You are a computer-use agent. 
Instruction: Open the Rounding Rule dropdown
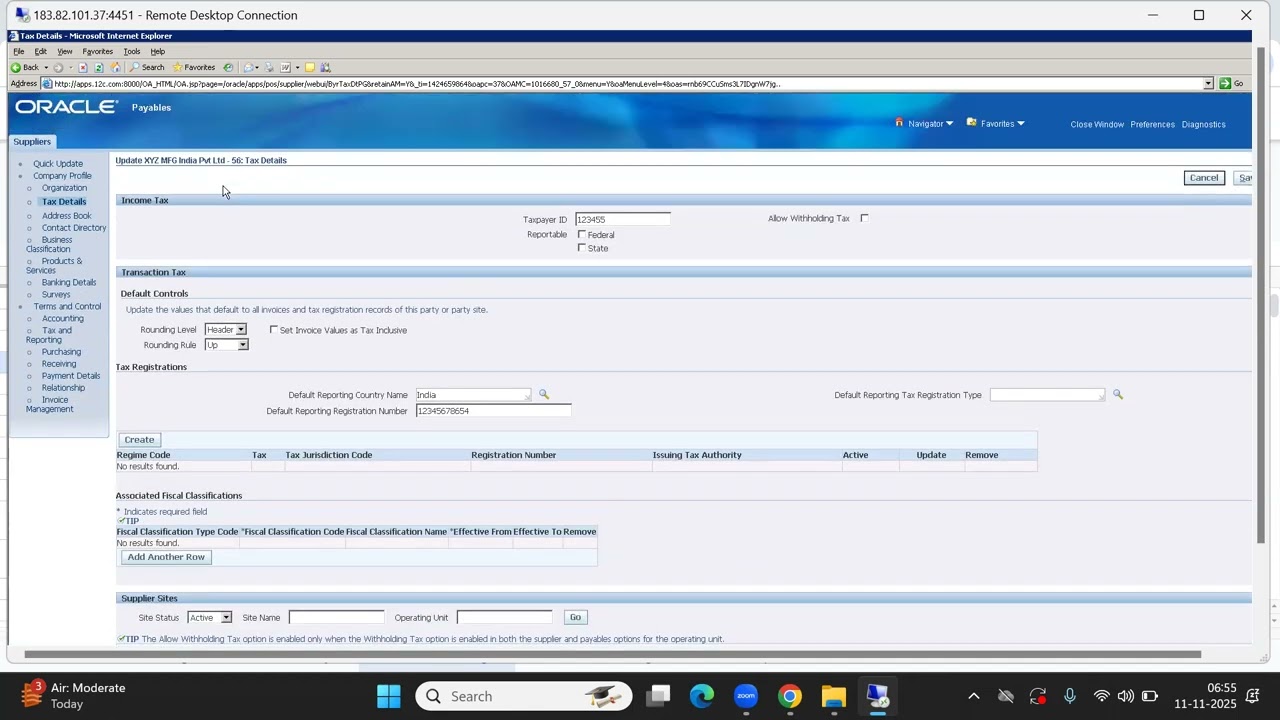[226, 344]
